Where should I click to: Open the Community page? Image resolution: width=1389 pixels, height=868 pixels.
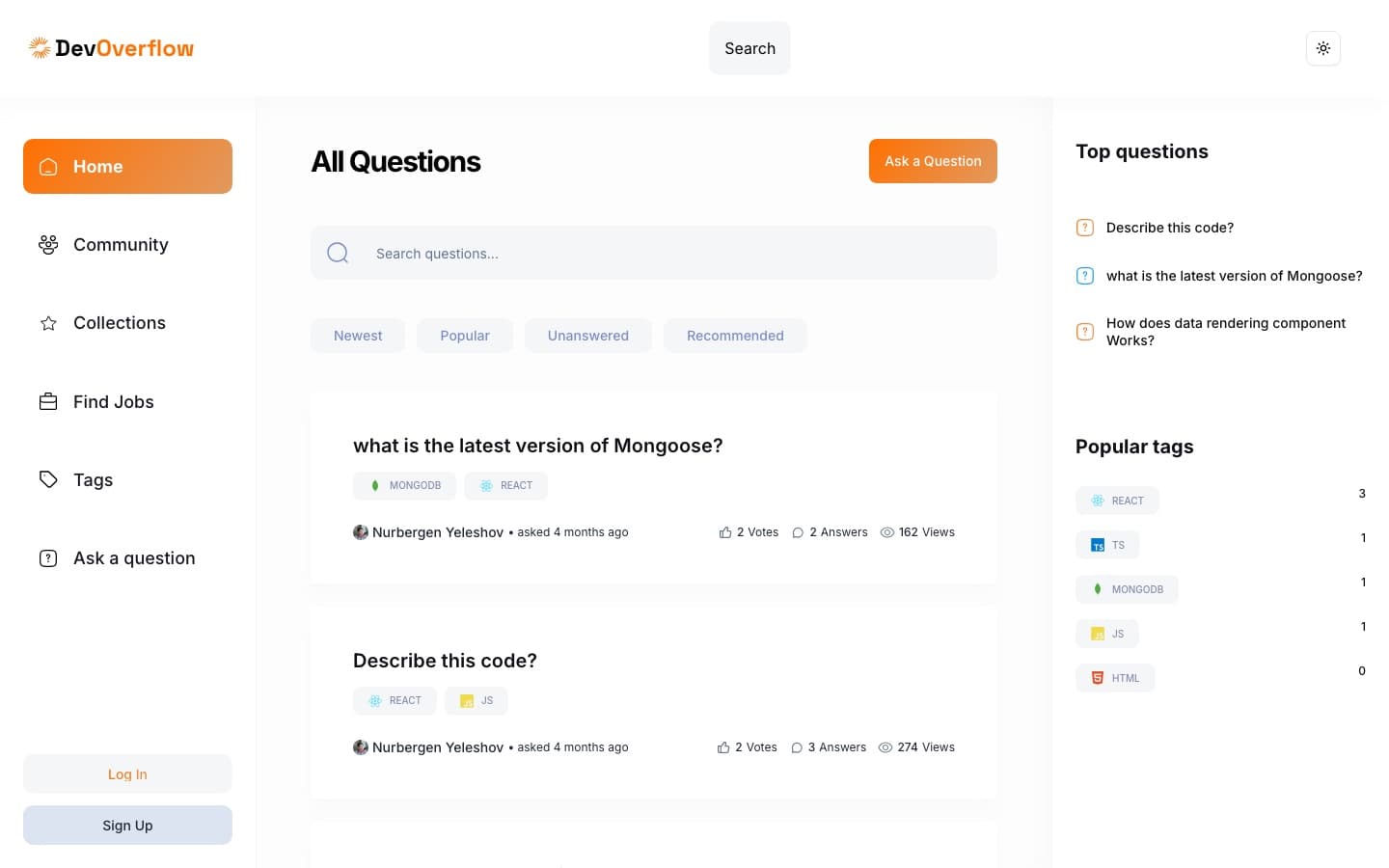click(x=127, y=245)
